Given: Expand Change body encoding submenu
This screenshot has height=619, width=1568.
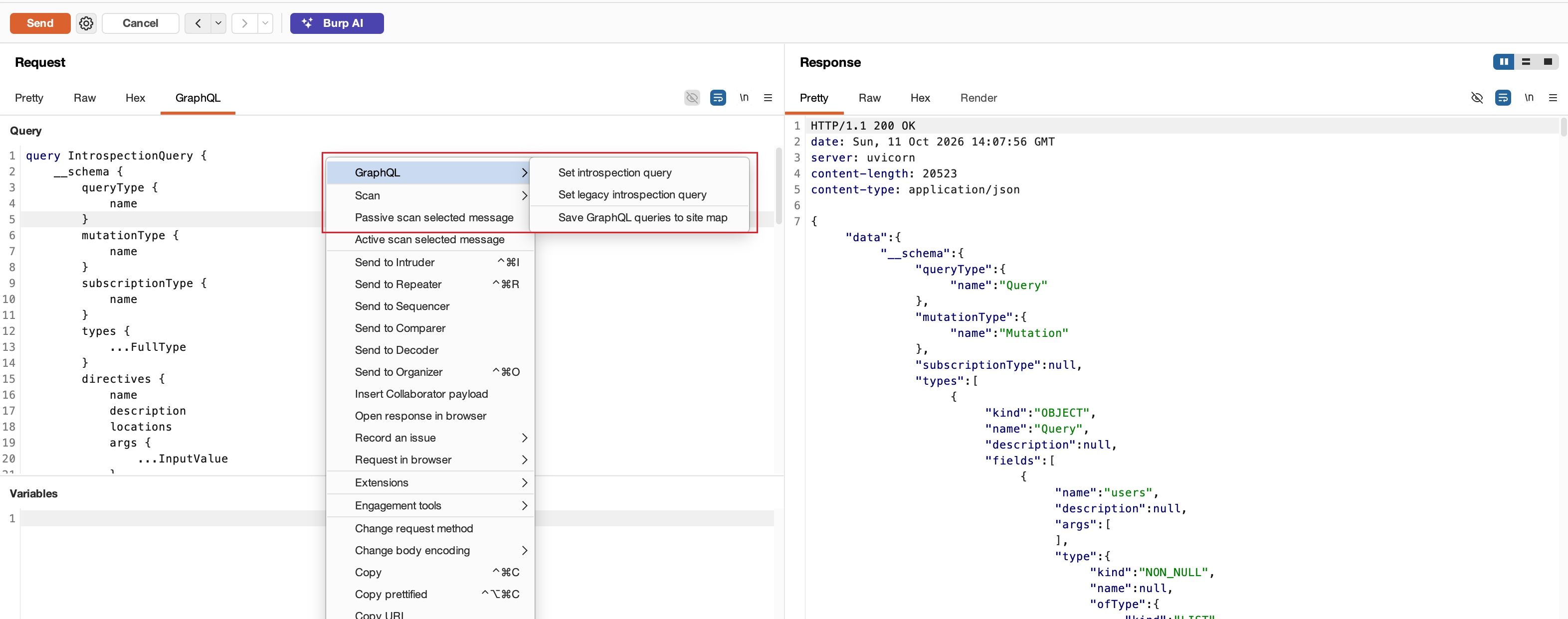Looking at the screenshot, I should point(430,551).
